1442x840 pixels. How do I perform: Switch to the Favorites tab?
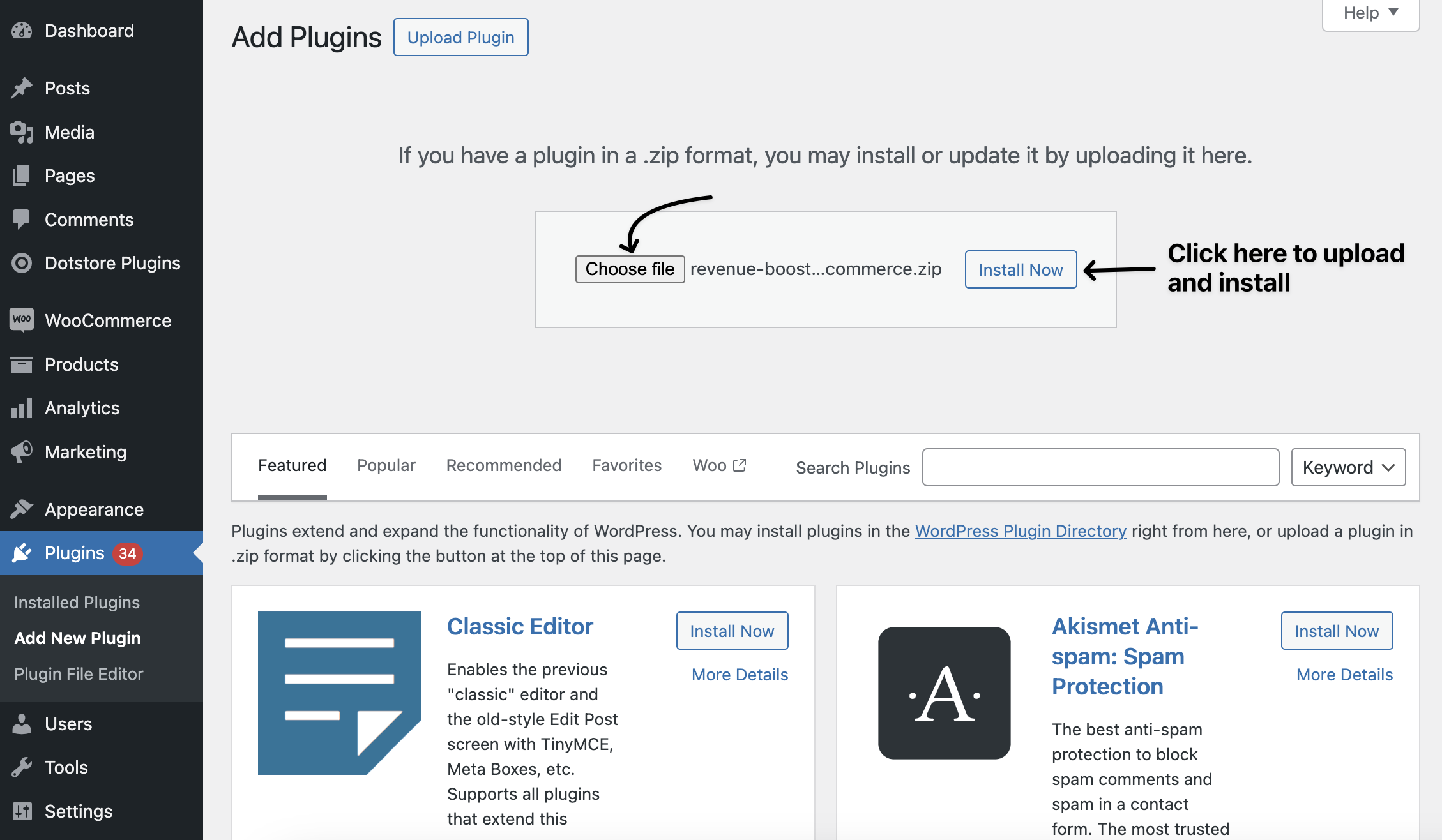point(627,466)
